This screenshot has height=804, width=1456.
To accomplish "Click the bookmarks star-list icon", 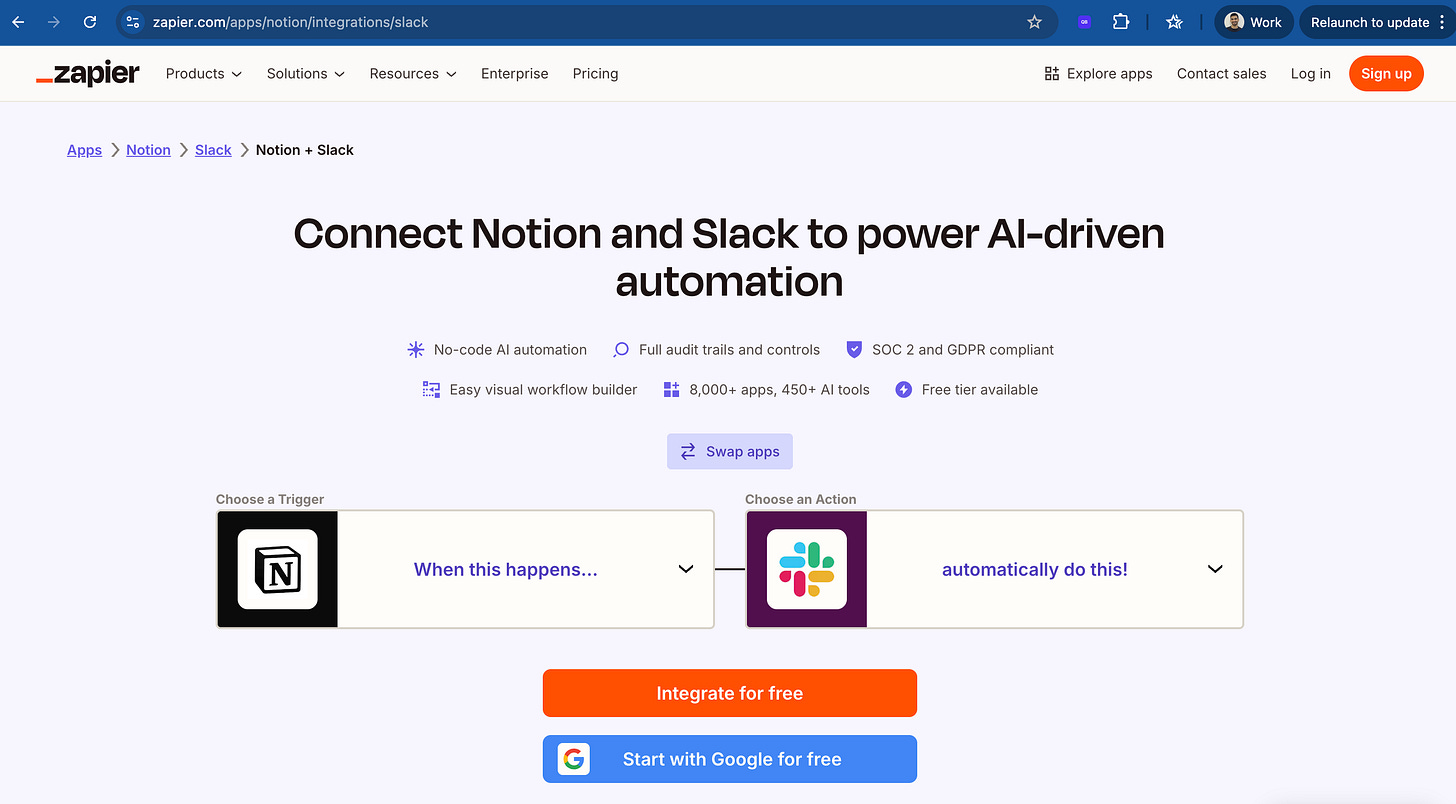I will coord(1175,22).
